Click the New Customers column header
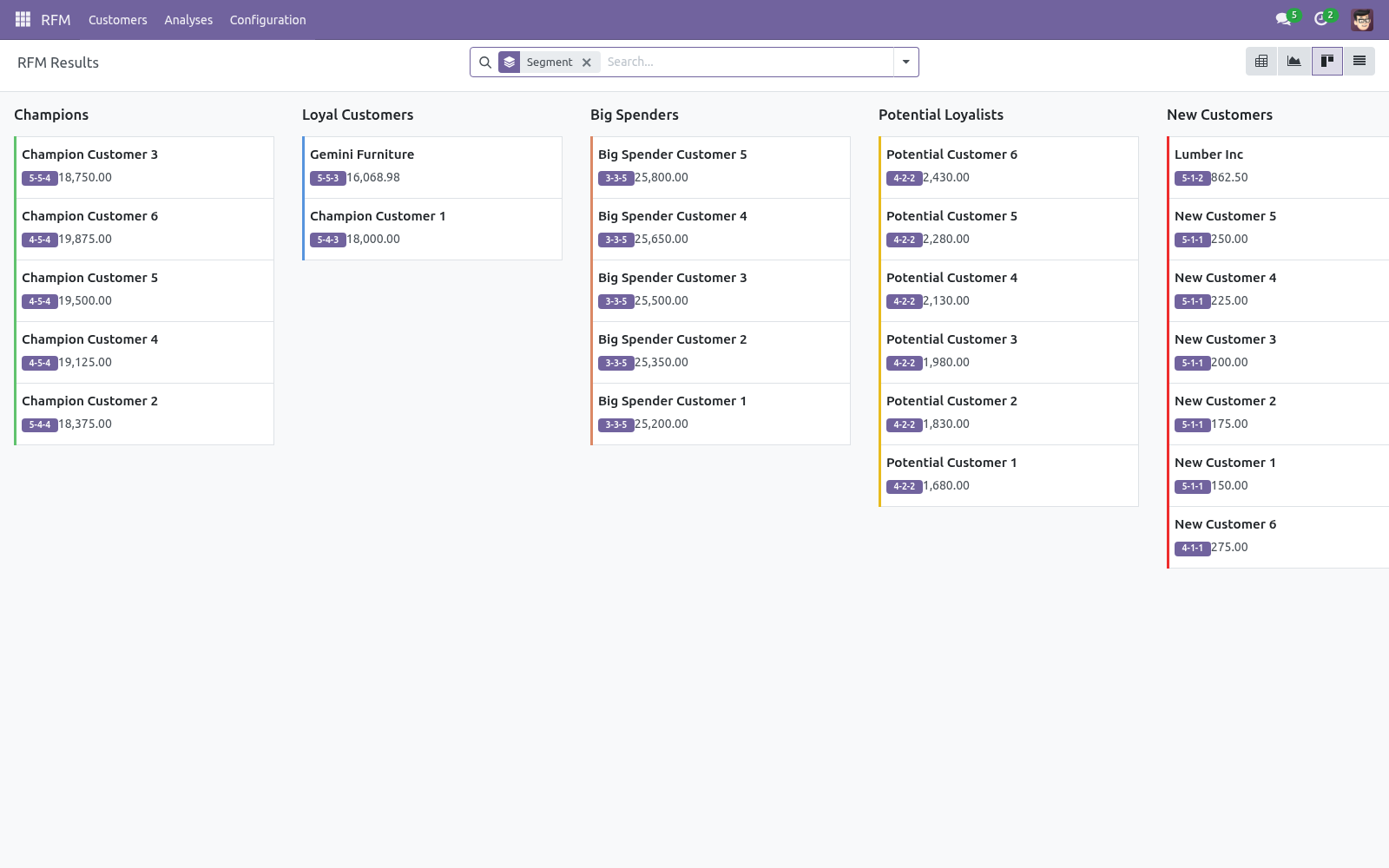The height and width of the screenshot is (868, 1389). [x=1220, y=115]
